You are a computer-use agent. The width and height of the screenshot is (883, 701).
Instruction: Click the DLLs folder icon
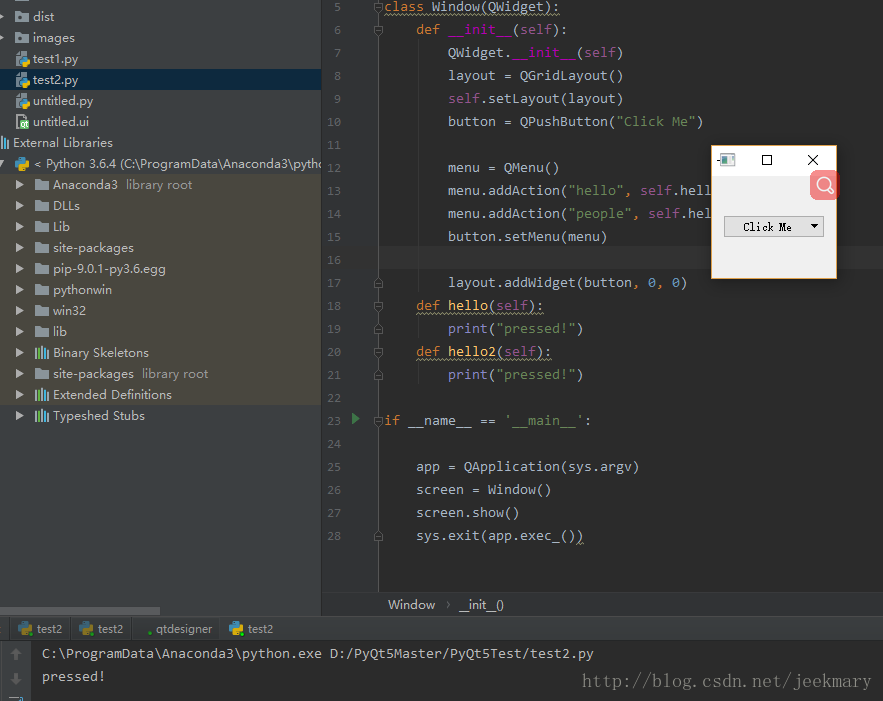click(x=42, y=206)
